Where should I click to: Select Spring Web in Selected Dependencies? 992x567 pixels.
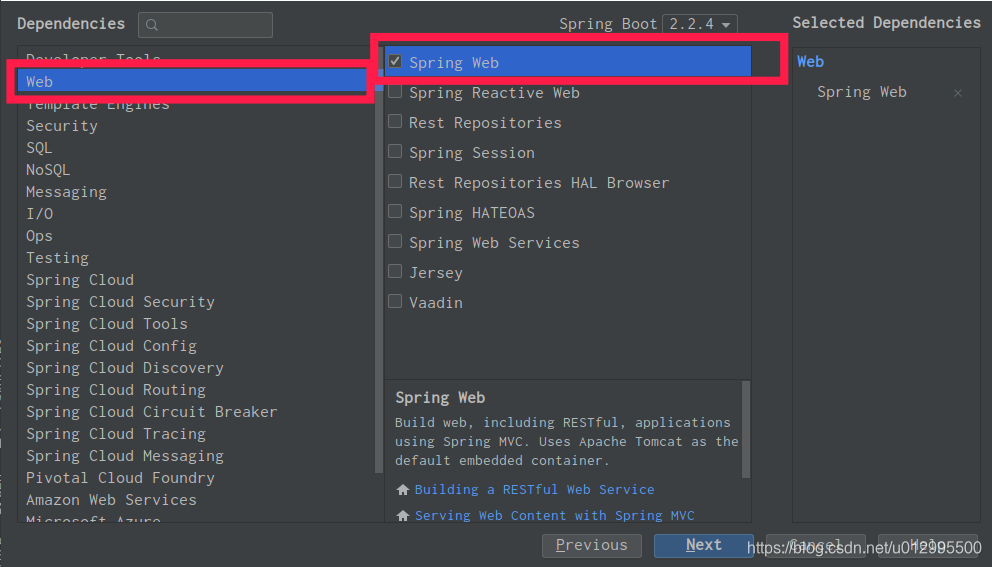coord(862,92)
